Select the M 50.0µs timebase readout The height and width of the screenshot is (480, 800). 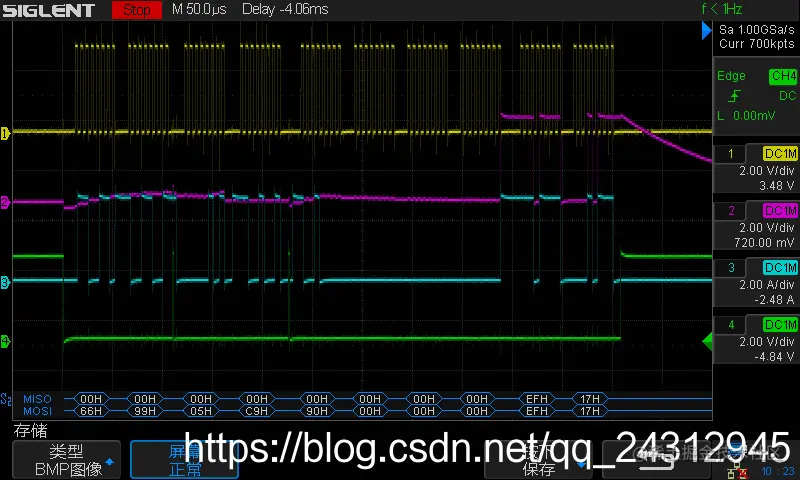click(199, 9)
